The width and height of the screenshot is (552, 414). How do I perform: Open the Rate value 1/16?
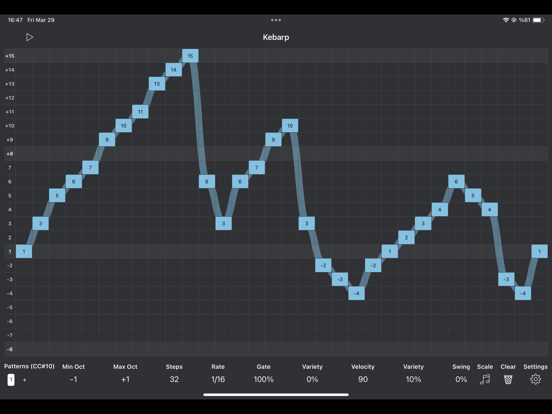[x=218, y=379]
